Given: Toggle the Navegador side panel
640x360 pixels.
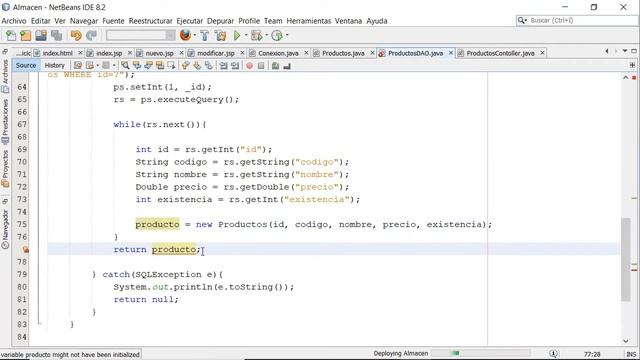Looking at the screenshot, I should tap(5, 229).
